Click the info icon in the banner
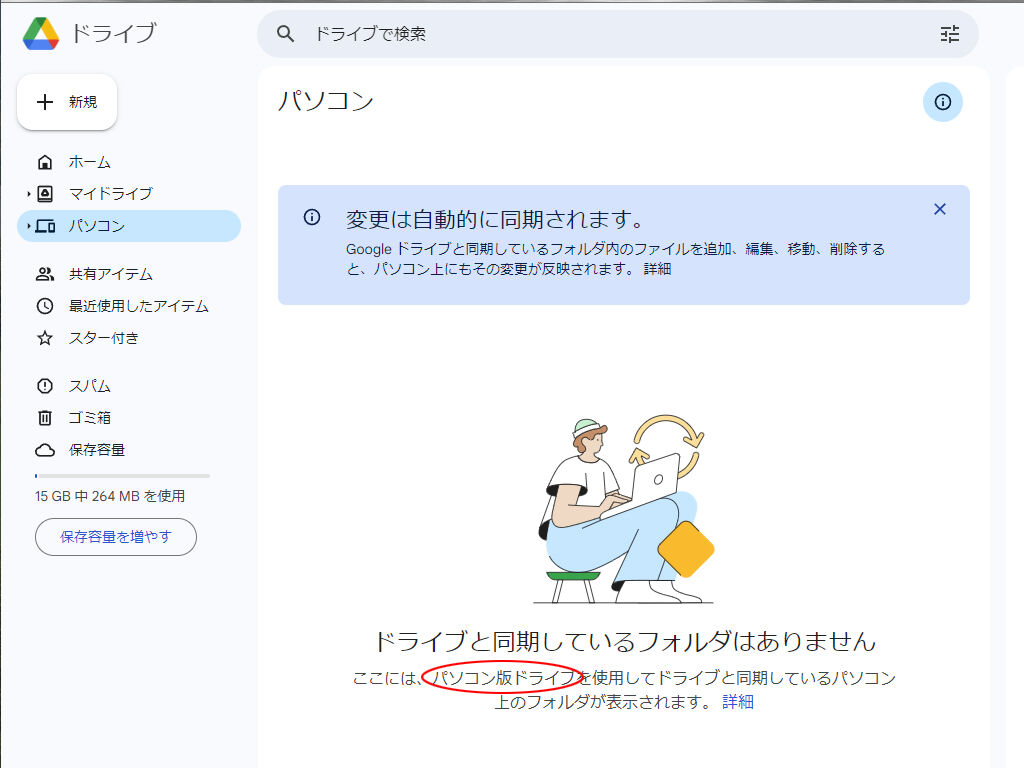1024x768 pixels. point(312,217)
